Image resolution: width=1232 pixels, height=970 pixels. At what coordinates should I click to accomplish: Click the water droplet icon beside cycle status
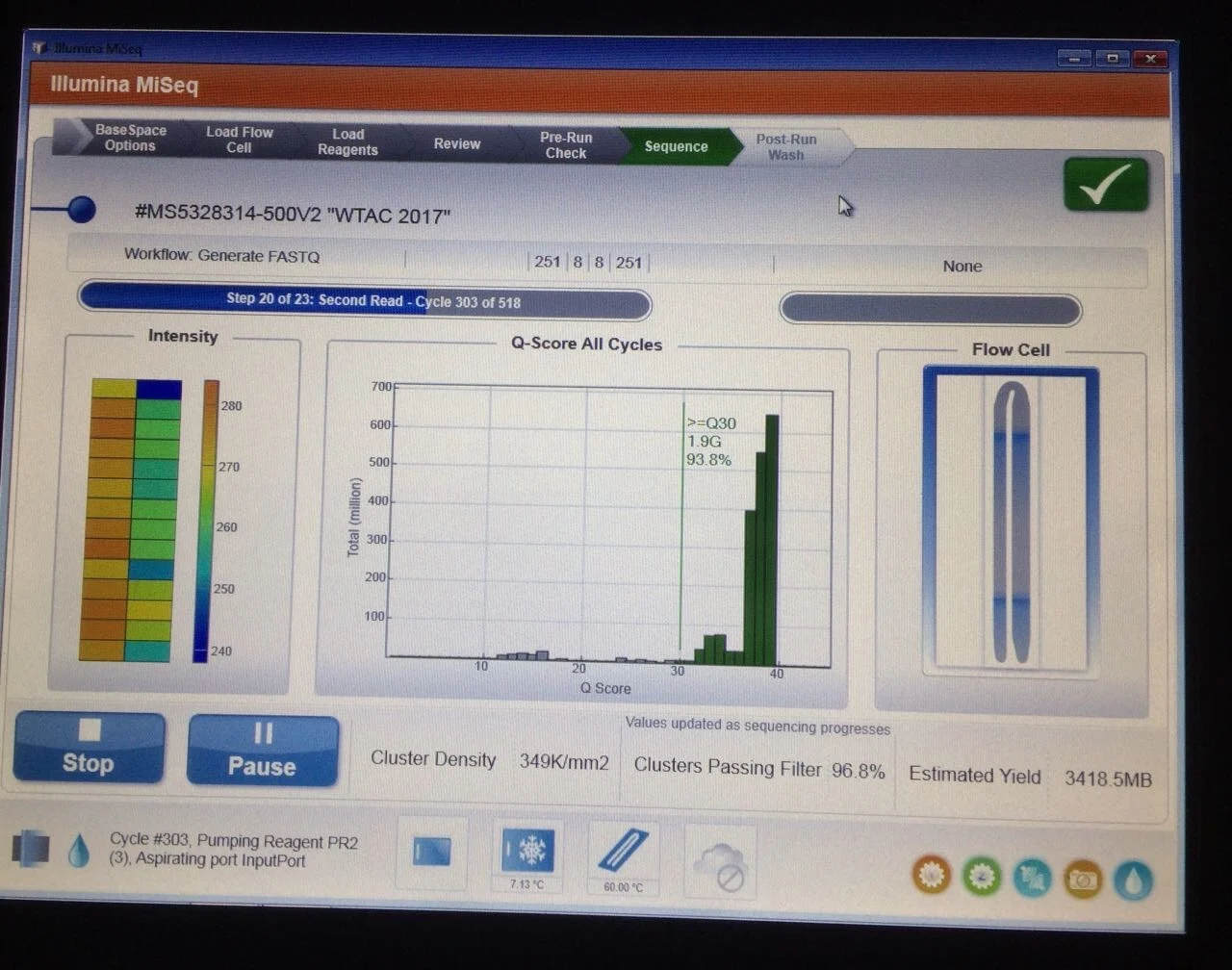click(x=79, y=850)
